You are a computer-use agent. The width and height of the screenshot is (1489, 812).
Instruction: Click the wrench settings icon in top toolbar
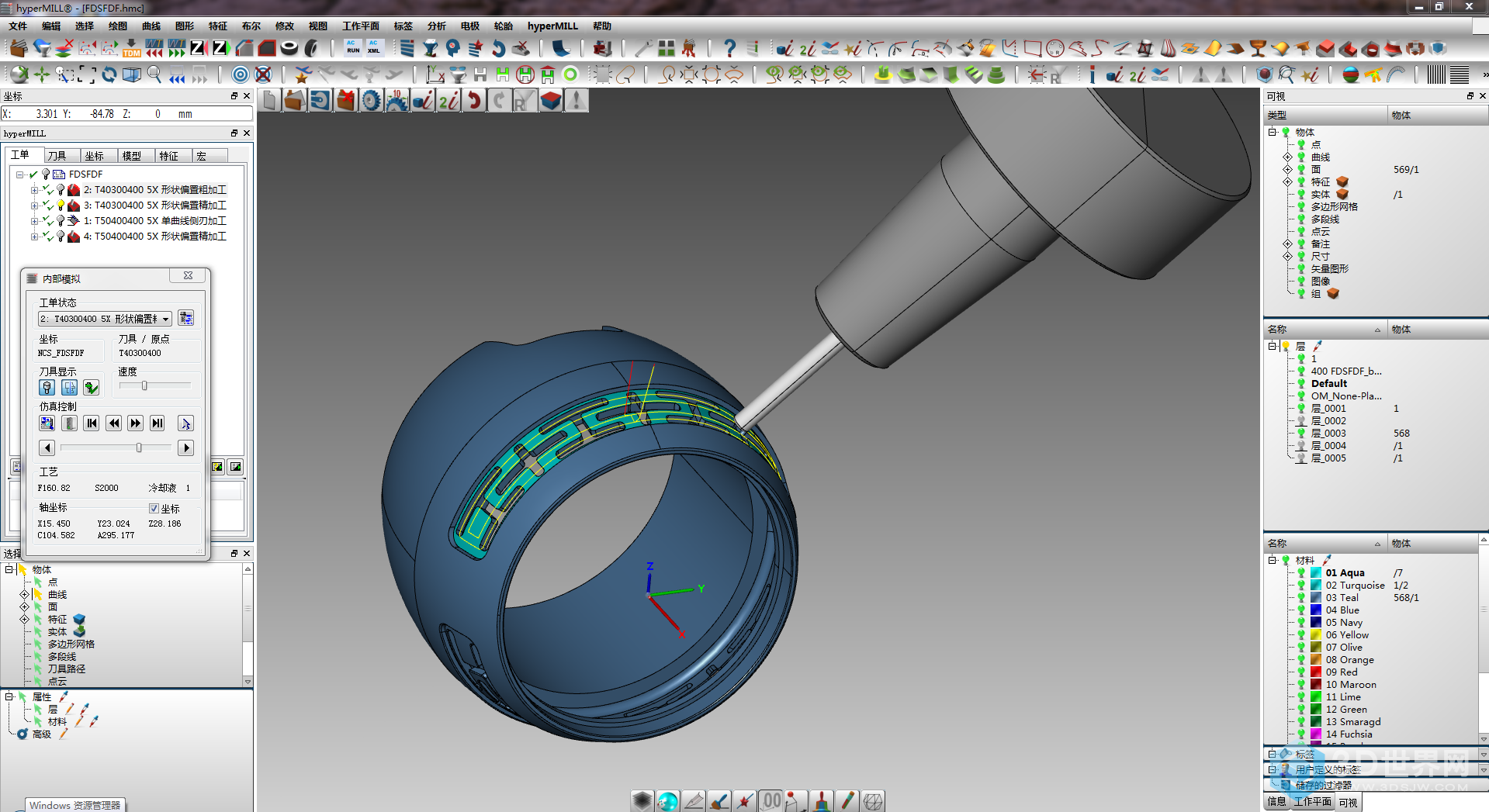643,48
